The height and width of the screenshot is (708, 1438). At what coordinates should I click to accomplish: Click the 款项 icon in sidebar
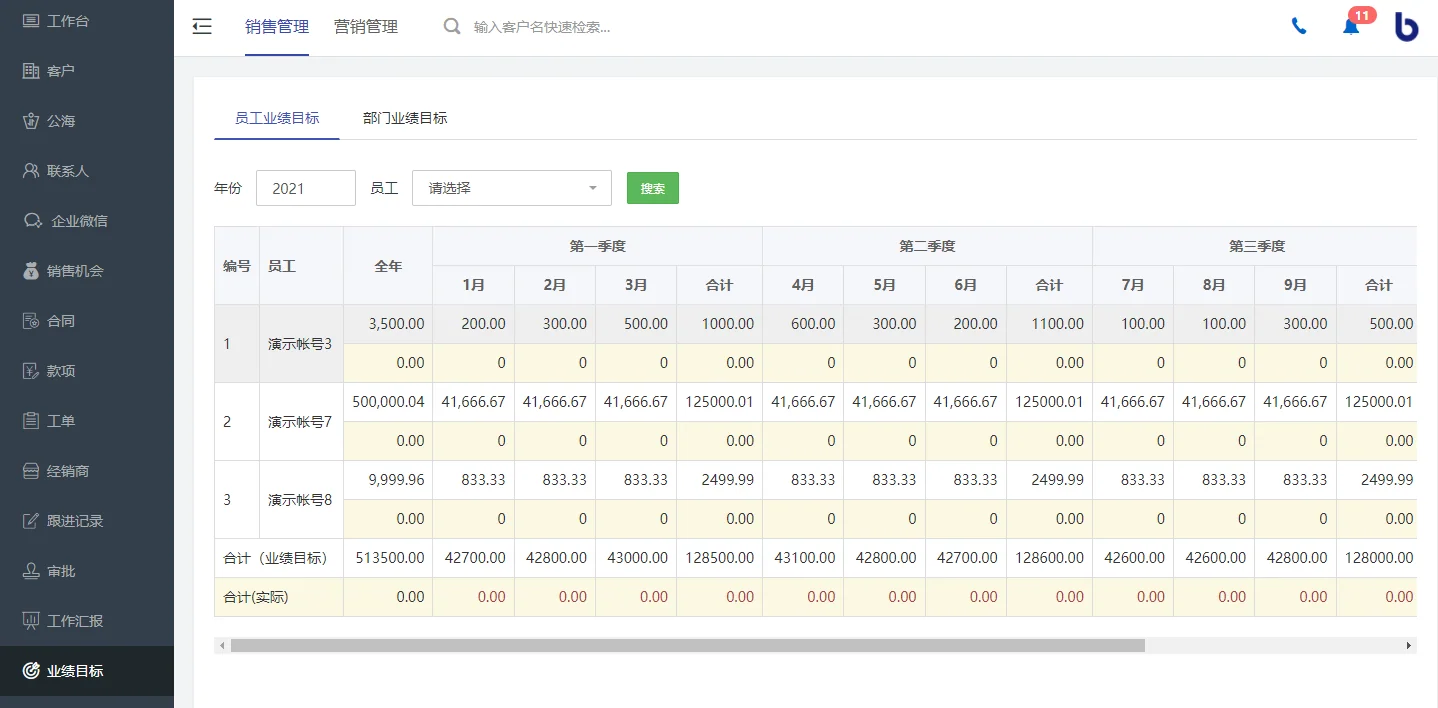[x=31, y=370]
